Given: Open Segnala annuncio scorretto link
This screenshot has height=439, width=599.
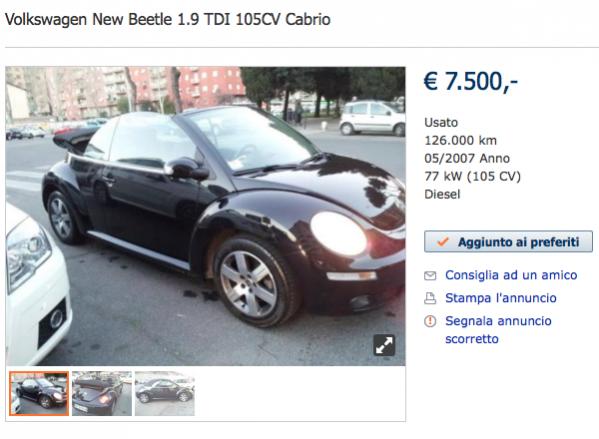Looking at the screenshot, I should point(498,330).
